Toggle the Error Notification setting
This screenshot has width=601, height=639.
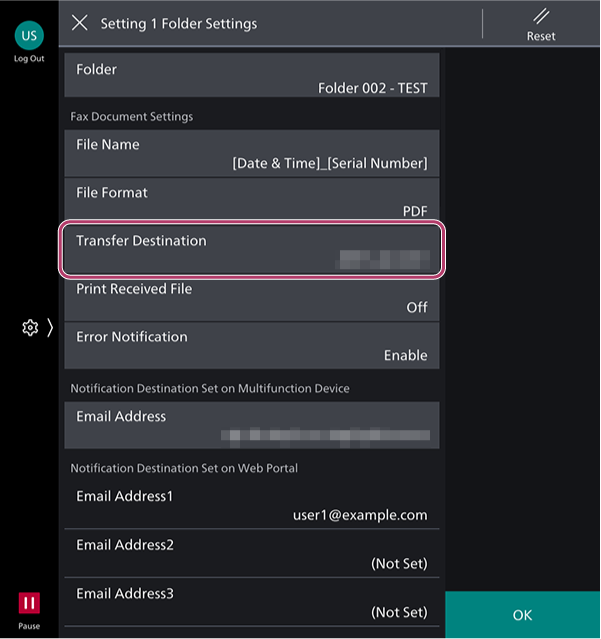[x=252, y=346]
